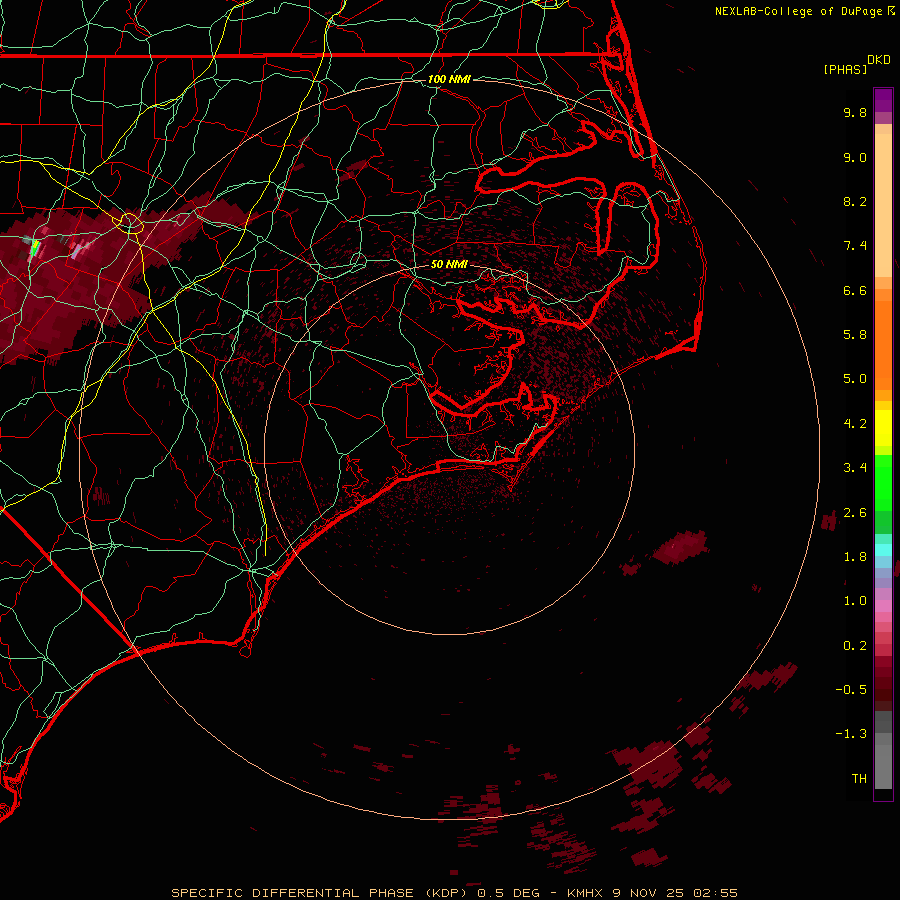Click the TH legend label
This screenshot has width=900, height=900.
click(859, 779)
